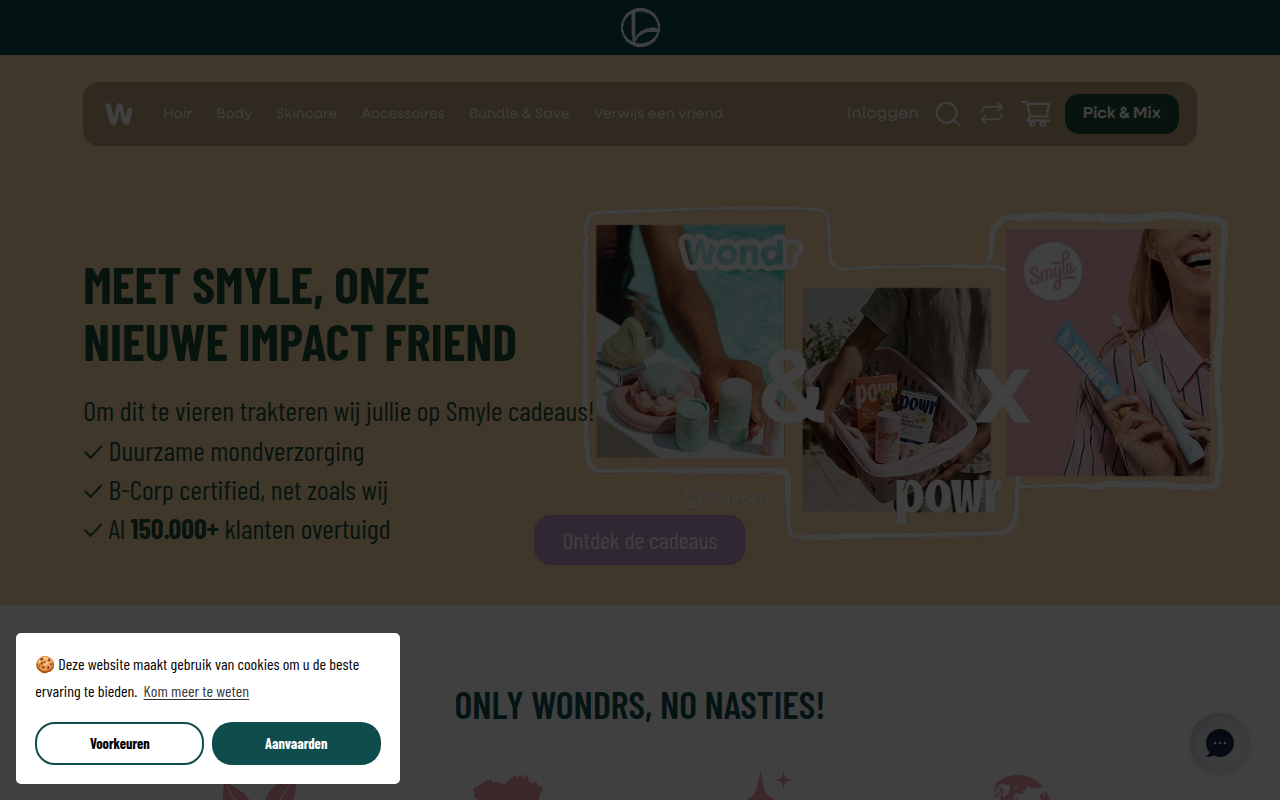Open the Skincare menu

(x=306, y=114)
